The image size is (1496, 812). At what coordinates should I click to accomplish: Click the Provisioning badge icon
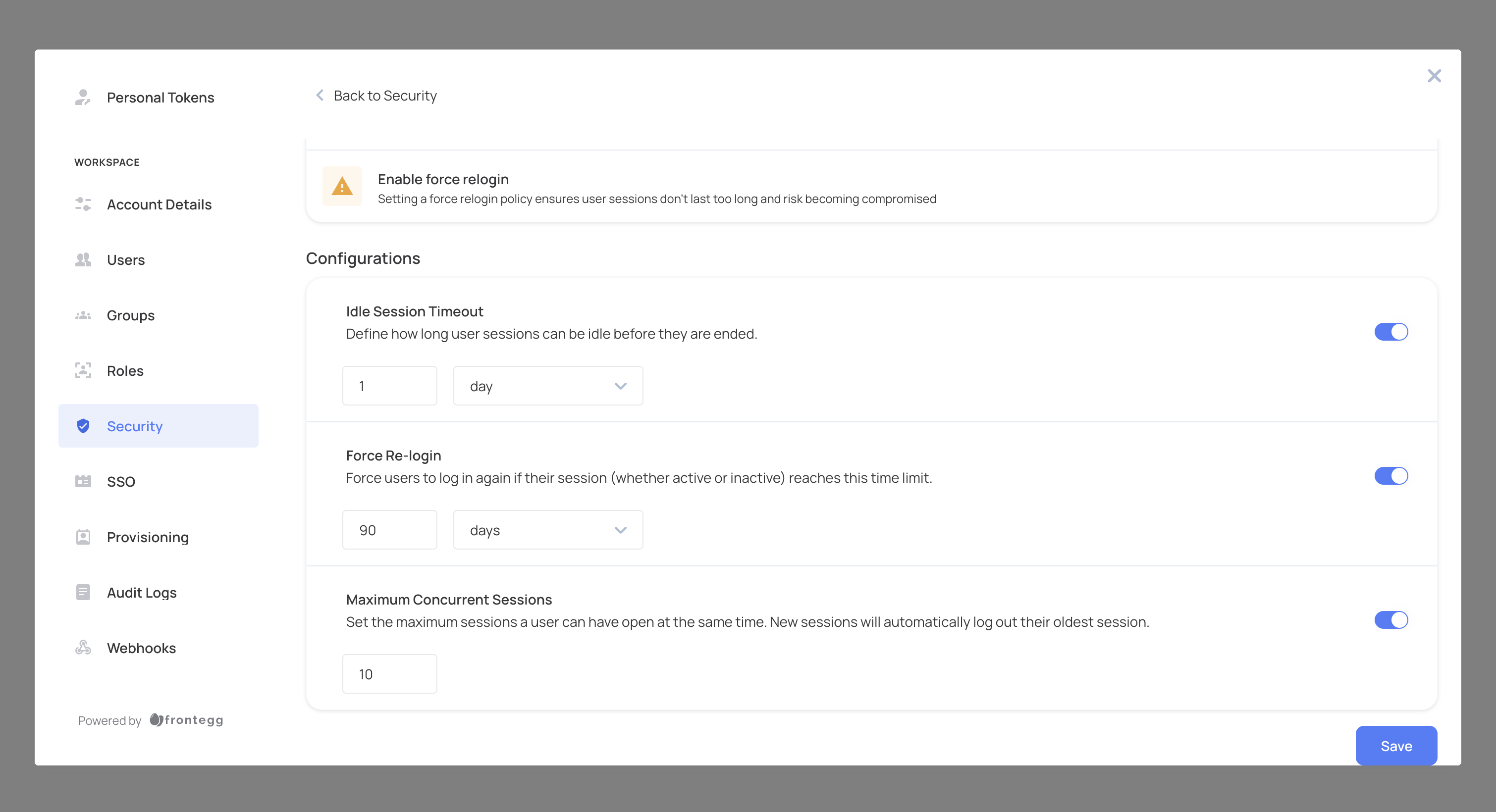click(82, 537)
